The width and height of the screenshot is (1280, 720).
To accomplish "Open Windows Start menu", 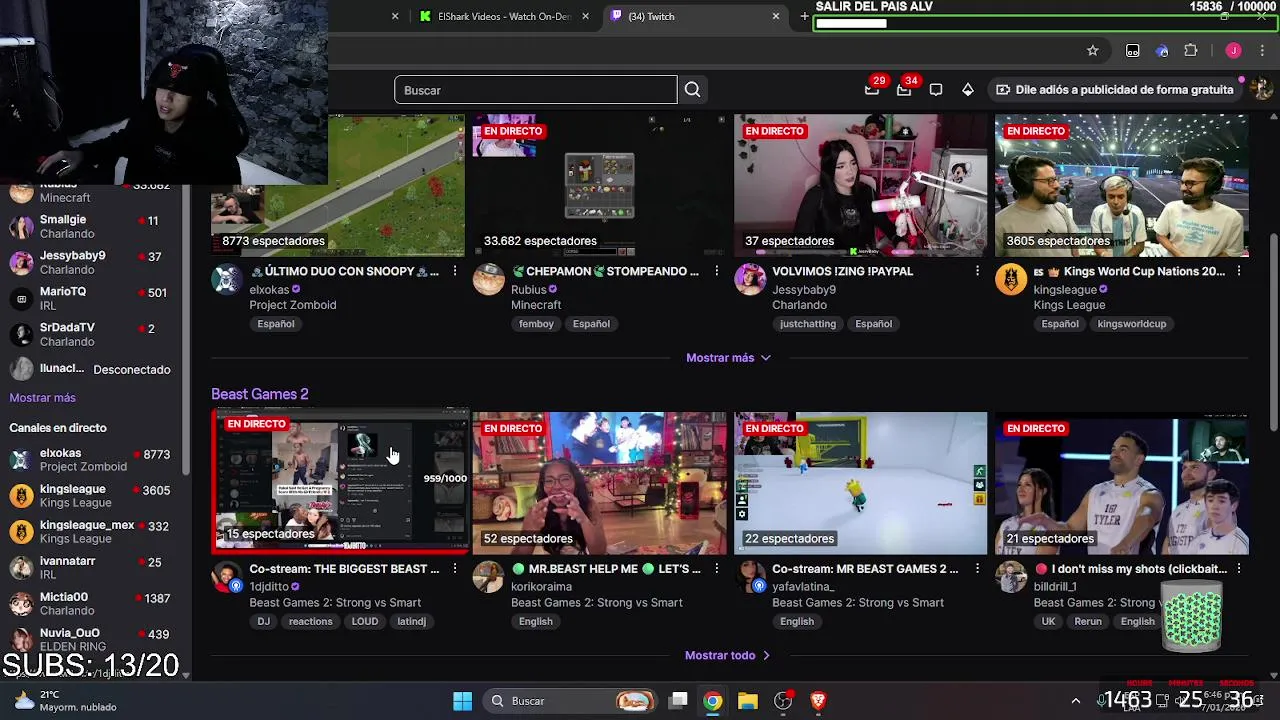I will 462,701.
